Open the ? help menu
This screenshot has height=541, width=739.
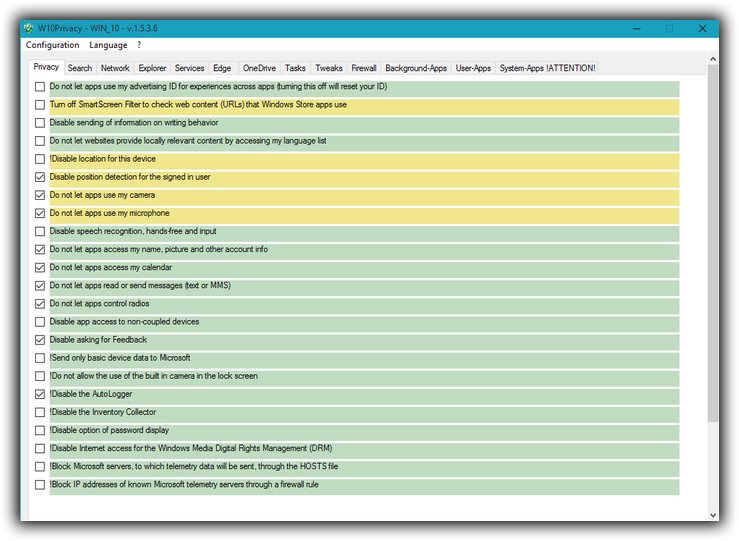(x=139, y=45)
